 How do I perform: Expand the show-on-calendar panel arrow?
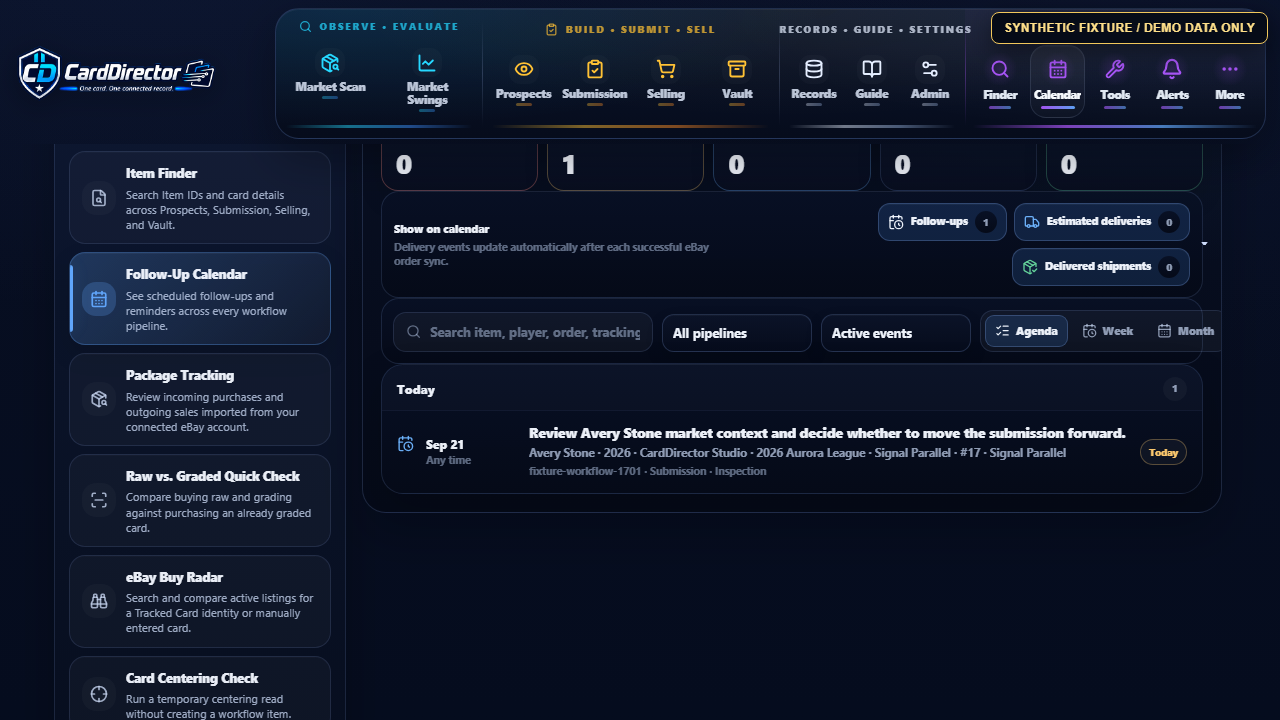tap(1204, 244)
